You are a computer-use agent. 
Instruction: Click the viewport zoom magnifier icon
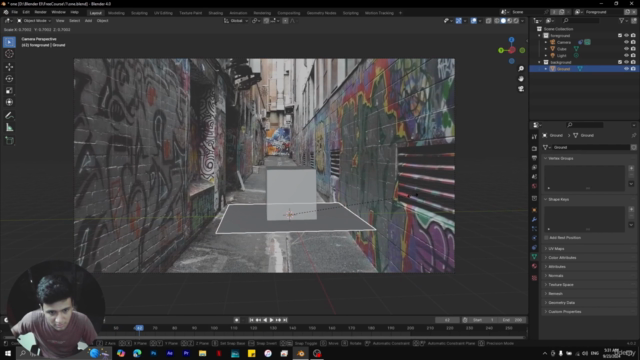pyautogui.click(x=521, y=69)
